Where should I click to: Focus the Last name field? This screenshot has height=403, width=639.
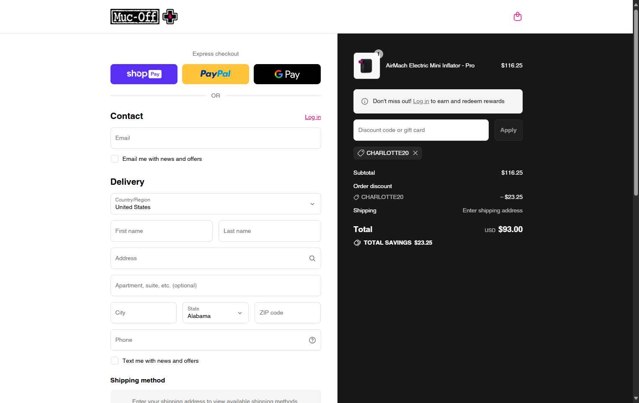(270, 231)
